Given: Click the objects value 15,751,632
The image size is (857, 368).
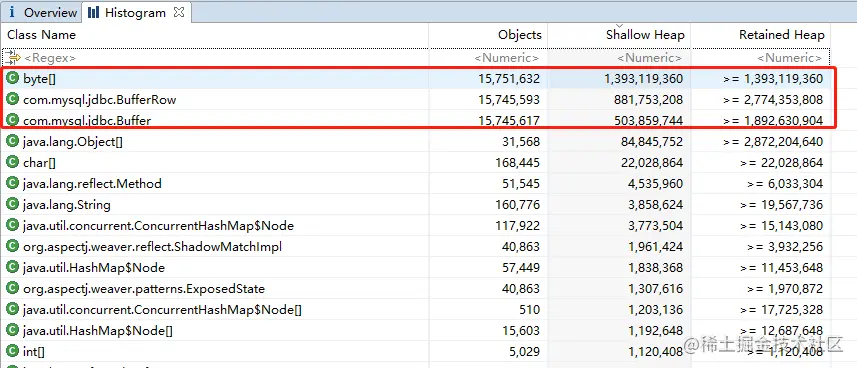Looking at the screenshot, I should [509, 79].
